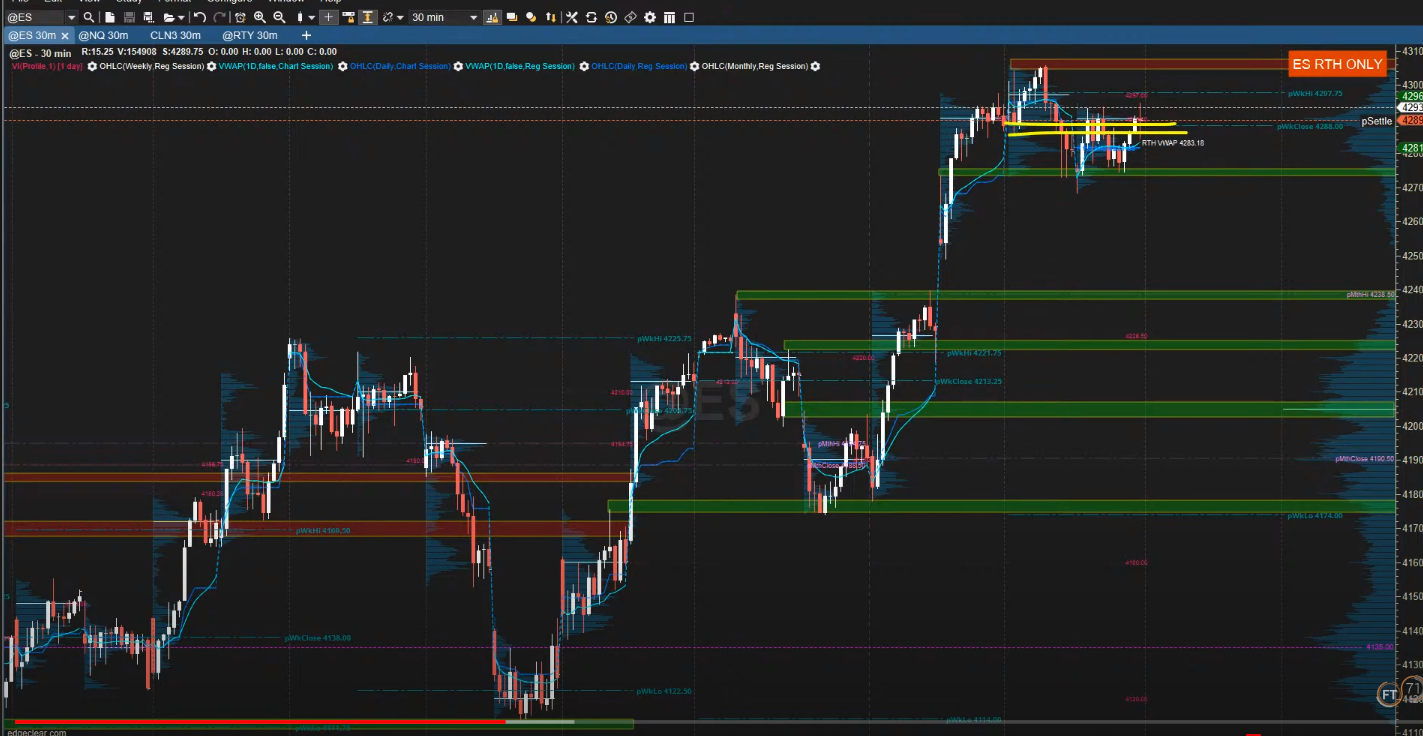Click the round FT badge icon

coord(1388,694)
